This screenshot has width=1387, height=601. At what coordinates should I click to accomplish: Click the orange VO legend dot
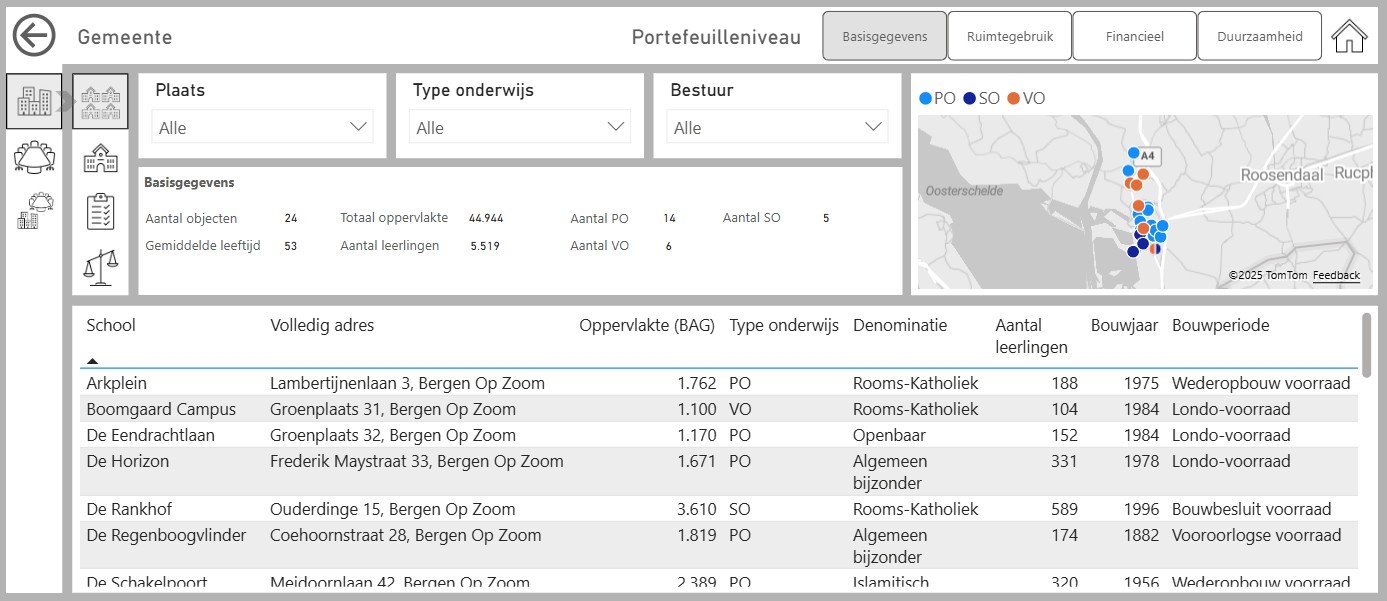pos(1013,98)
